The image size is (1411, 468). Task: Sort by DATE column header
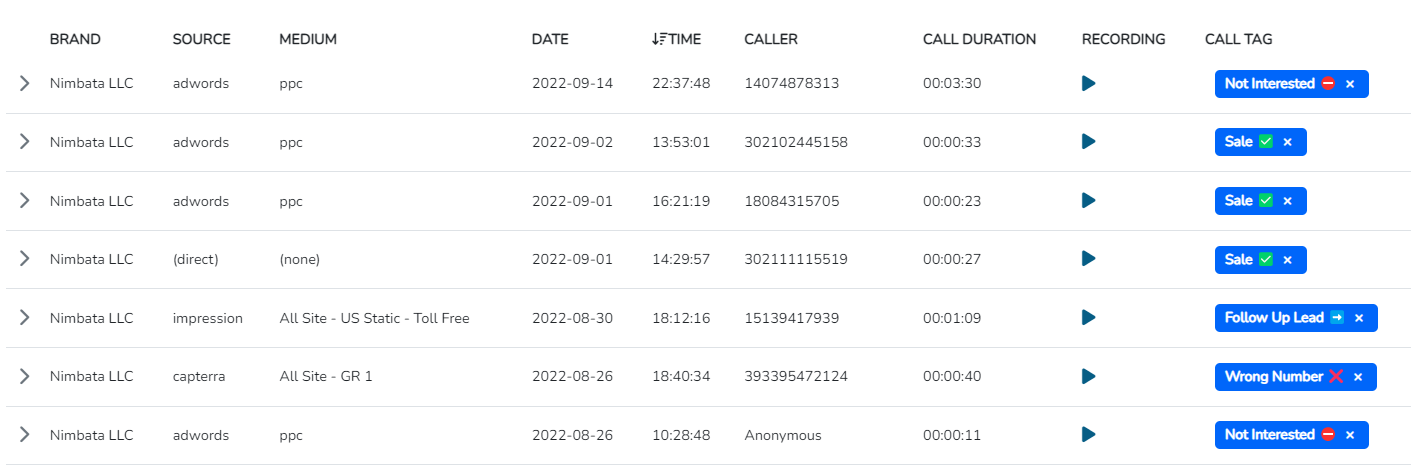(550, 39)
